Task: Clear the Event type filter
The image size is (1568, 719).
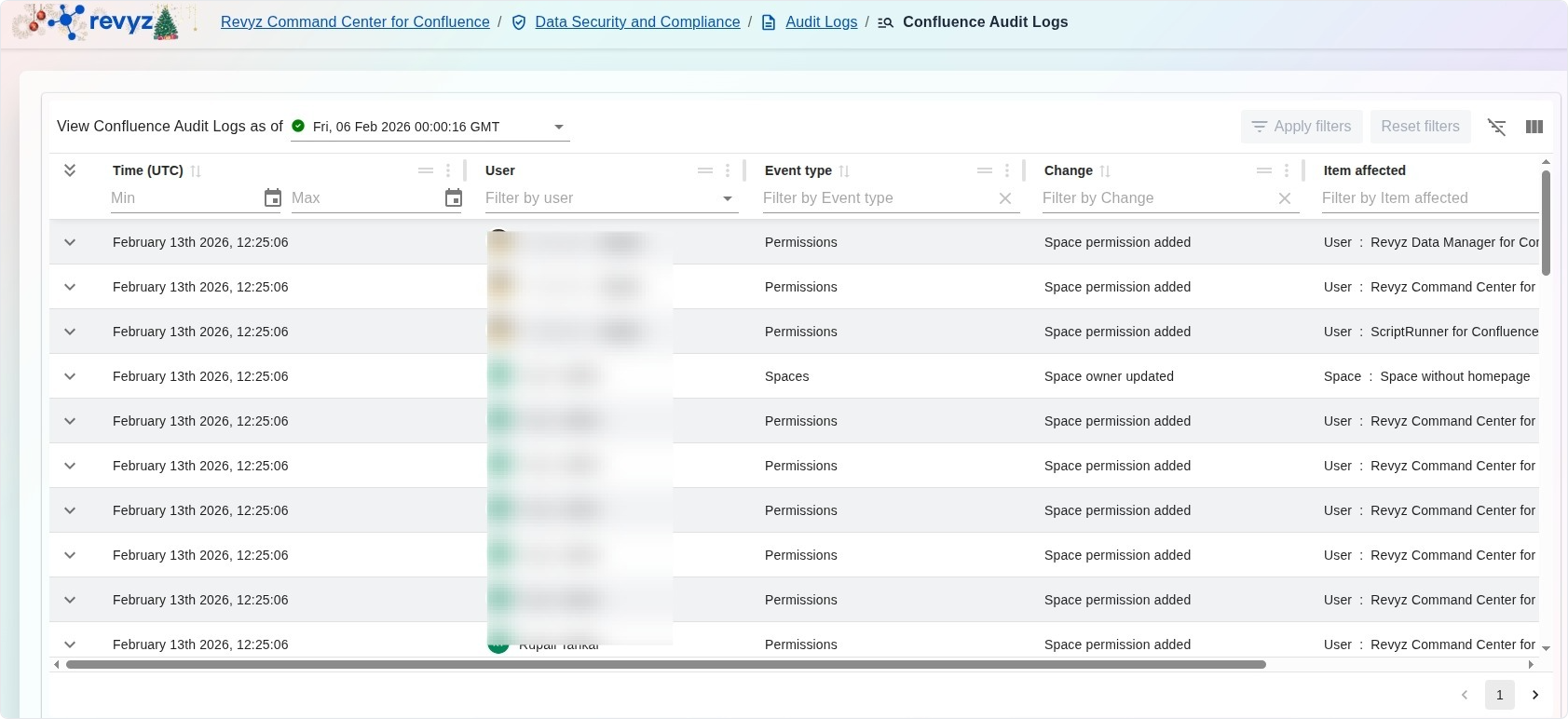Action: [1004, 198]
